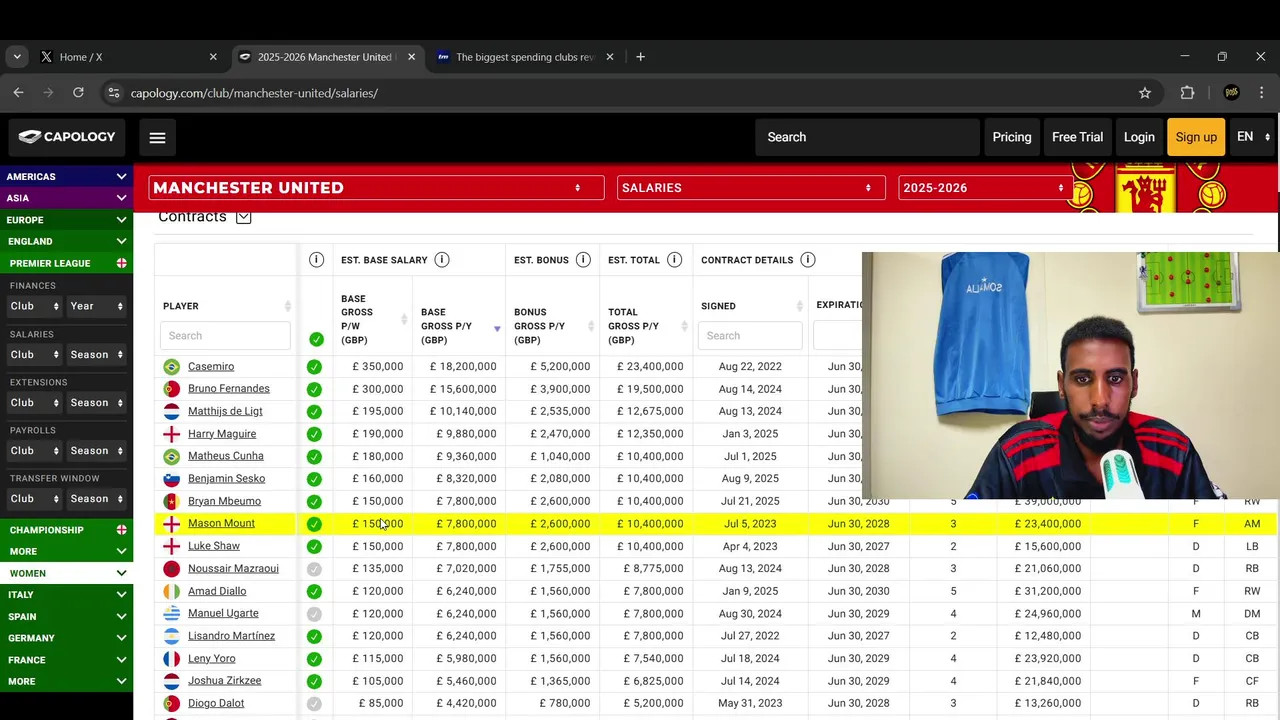Image resolution: width=1280 pixels, height=720 pixels.
Task: Click the Player column search box
Action: click(225, 336)
